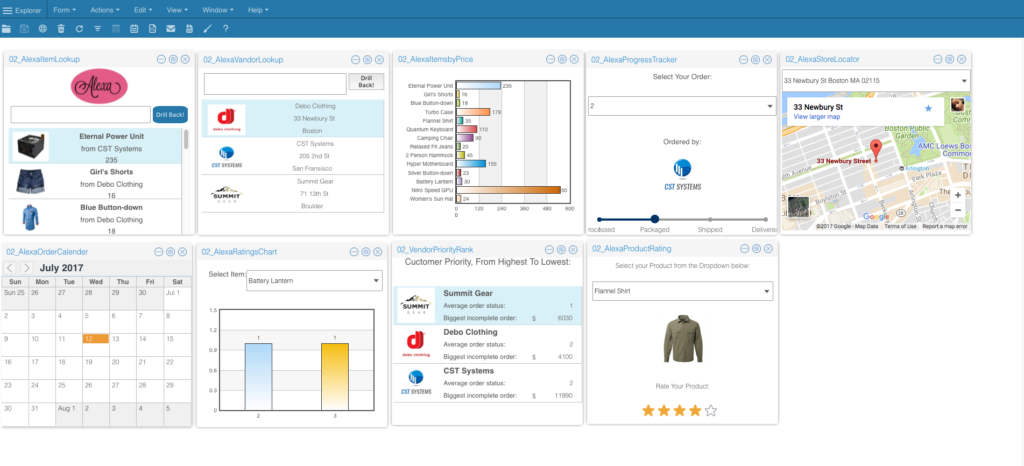Go to next month in order calendar
Image resolution: width=1024 pixels, height=466 pixels.
[26, 268]
